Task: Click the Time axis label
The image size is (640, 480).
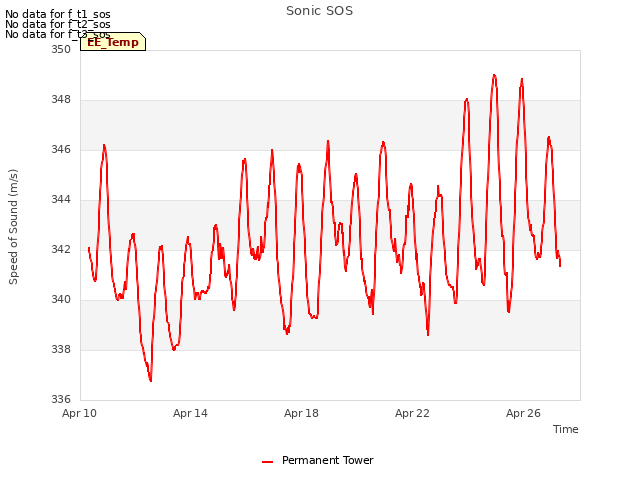Action: (x=565, y=429)
